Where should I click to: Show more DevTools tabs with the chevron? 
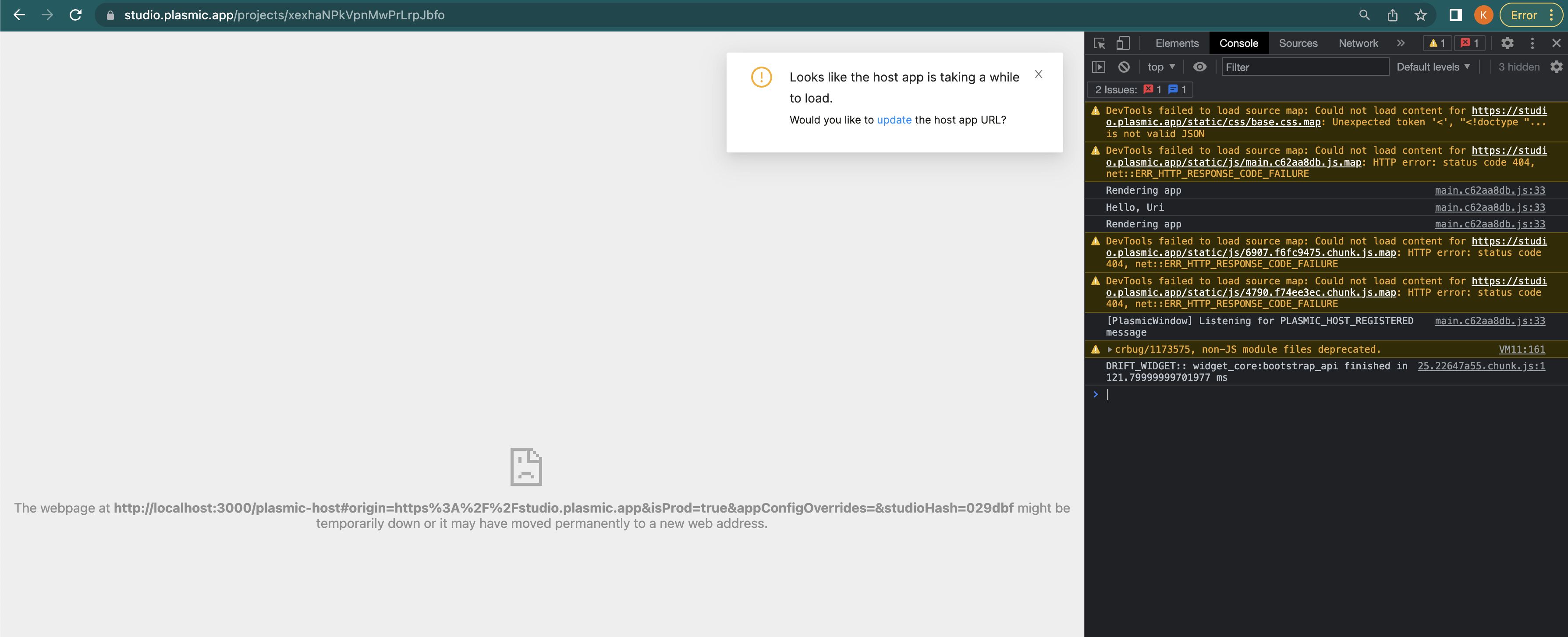[x=1401, y=43]
